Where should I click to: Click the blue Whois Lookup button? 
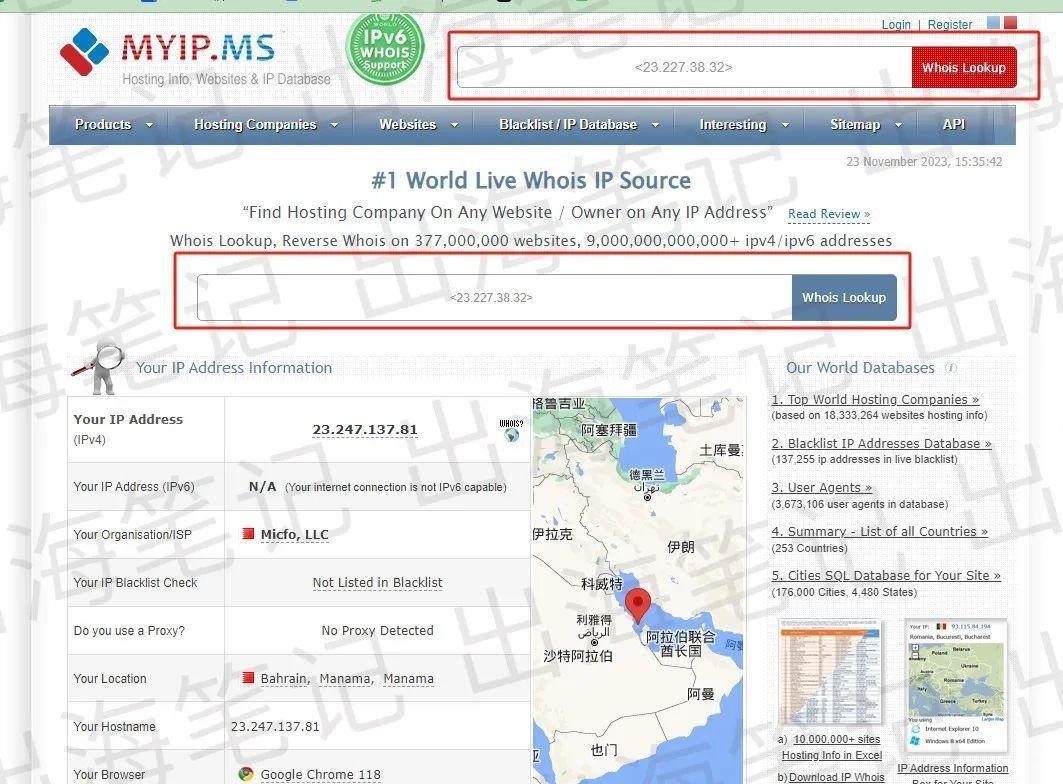(844, 297)
